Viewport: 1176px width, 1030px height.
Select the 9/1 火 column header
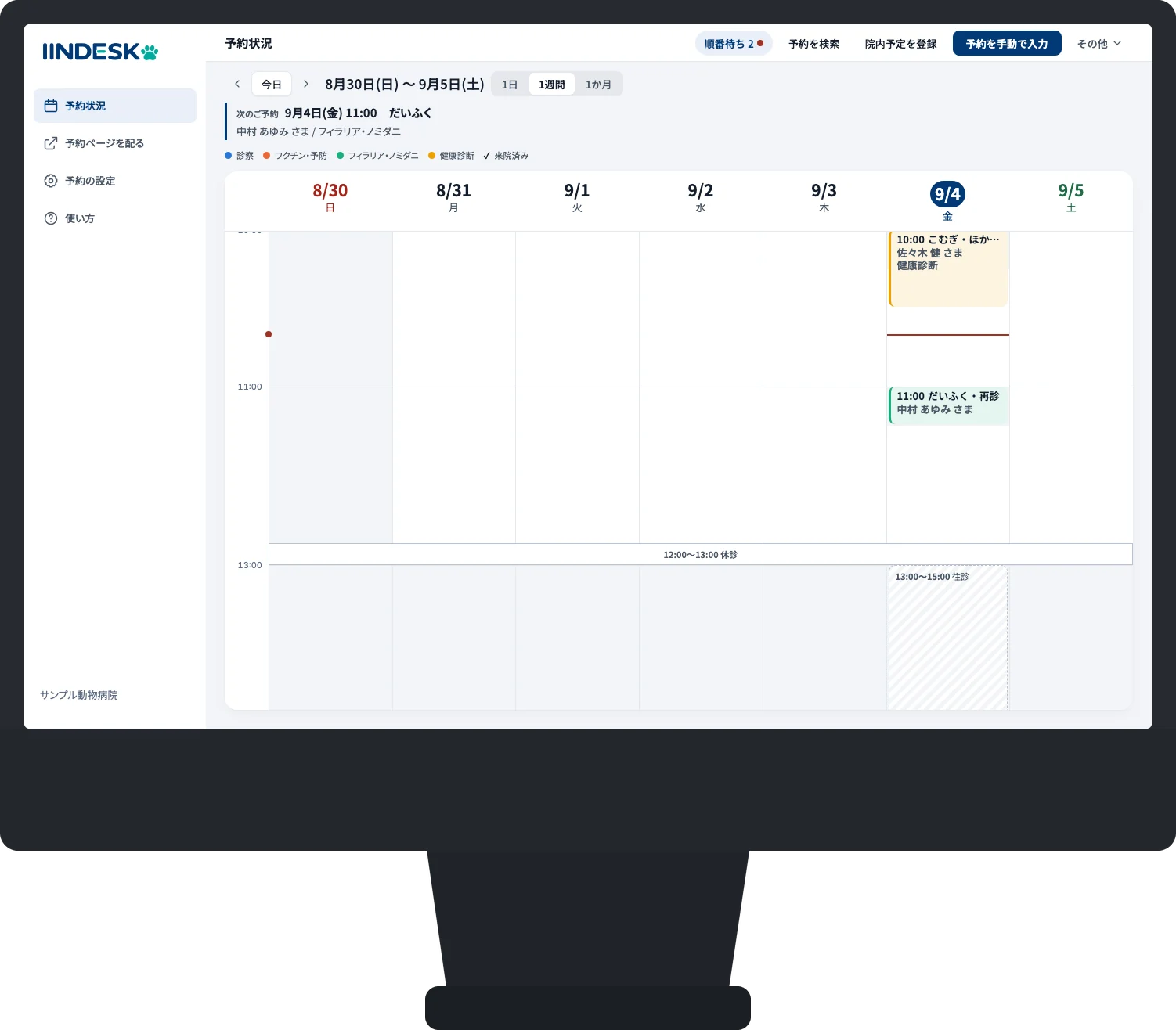[x=577, y=197]
